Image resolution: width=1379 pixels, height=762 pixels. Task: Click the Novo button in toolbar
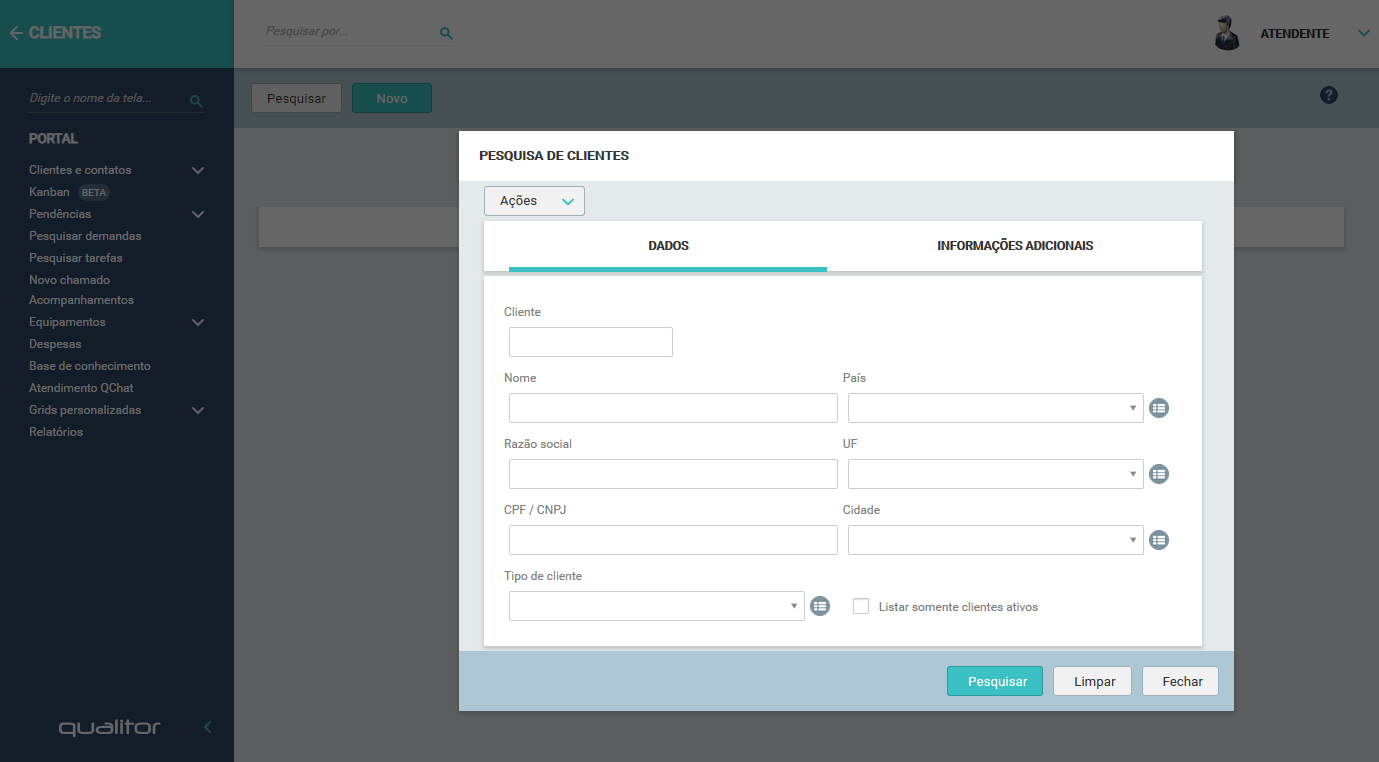(x=392, y=98)
